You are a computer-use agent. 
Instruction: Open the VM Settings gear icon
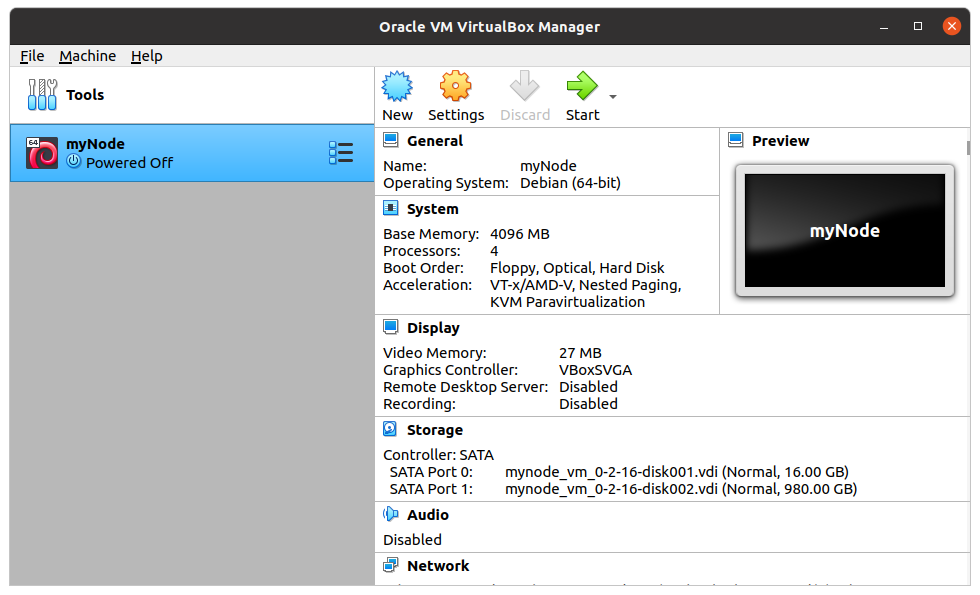(x=455, y=86)
